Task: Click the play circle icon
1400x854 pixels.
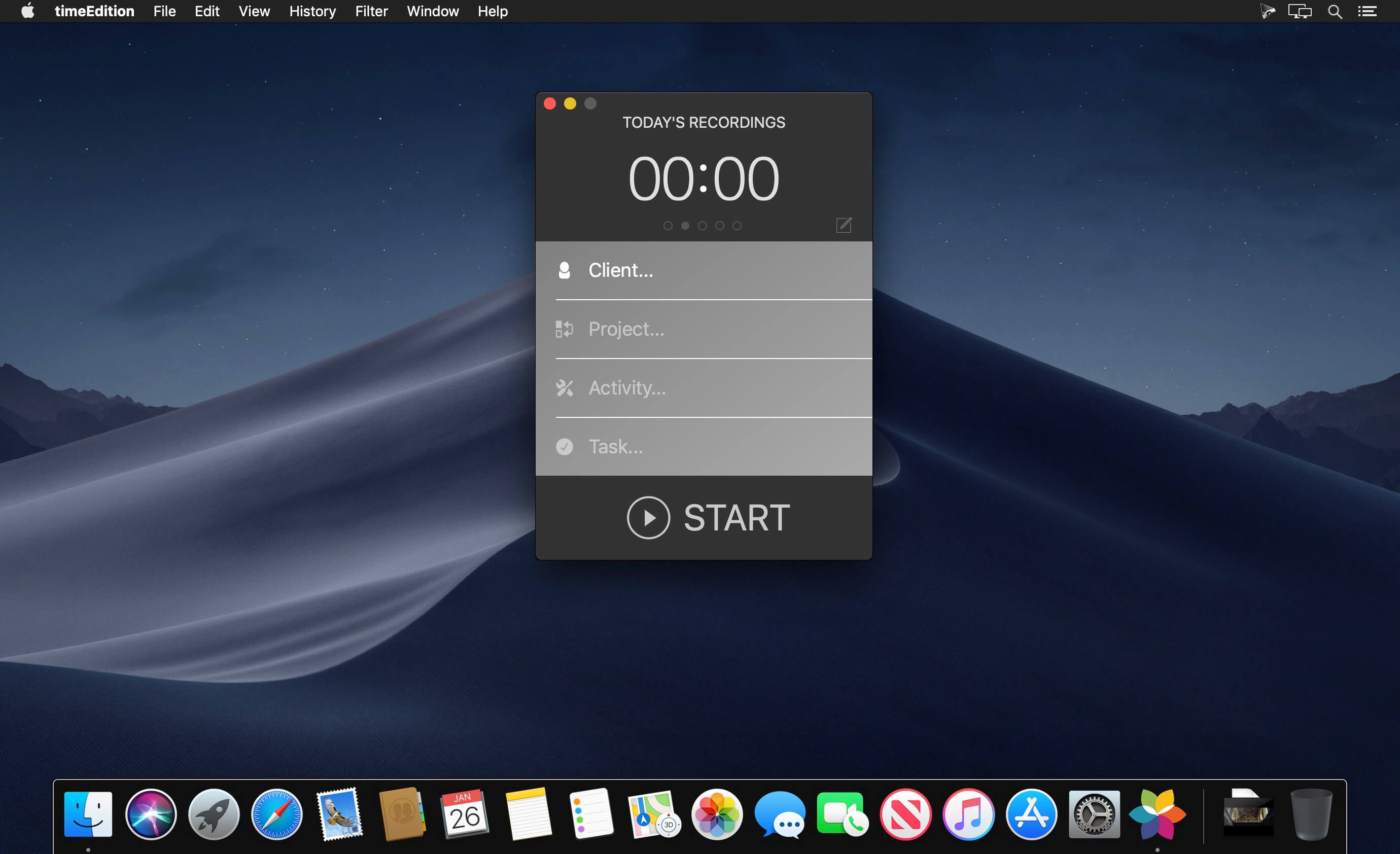Action: [648, 518]
